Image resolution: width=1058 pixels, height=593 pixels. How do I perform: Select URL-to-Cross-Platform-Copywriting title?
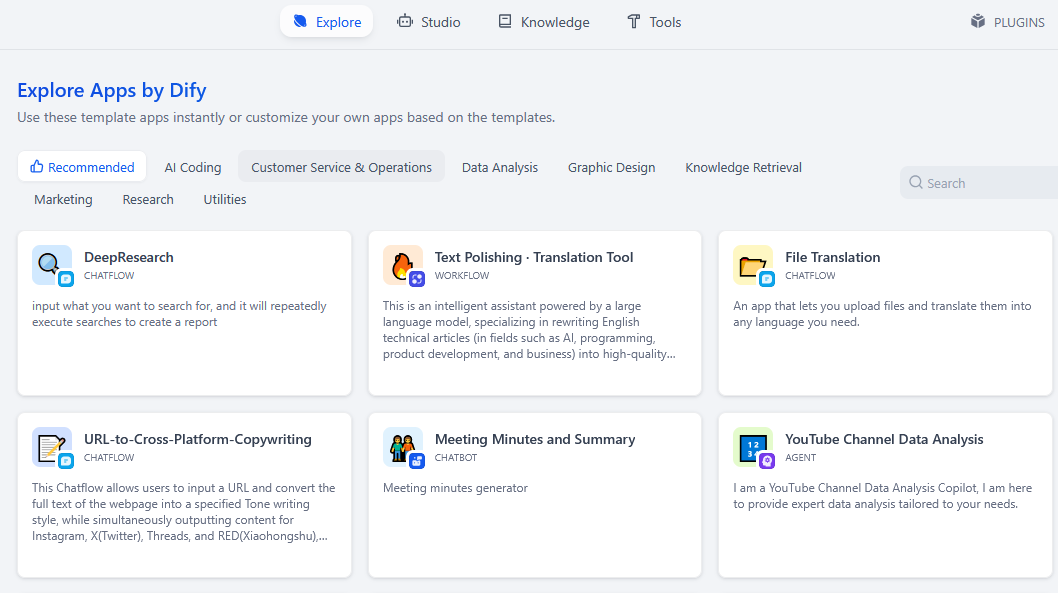198,439
